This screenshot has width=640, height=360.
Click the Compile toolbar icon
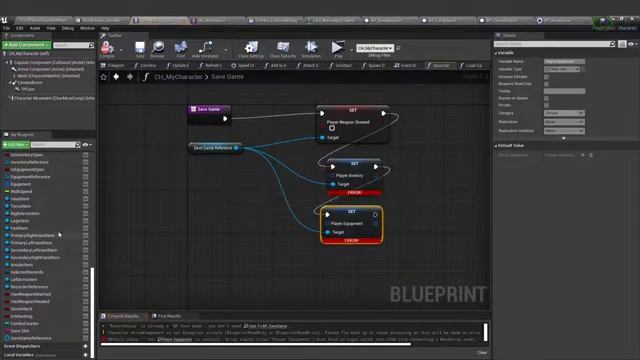(x=107, y=48)
